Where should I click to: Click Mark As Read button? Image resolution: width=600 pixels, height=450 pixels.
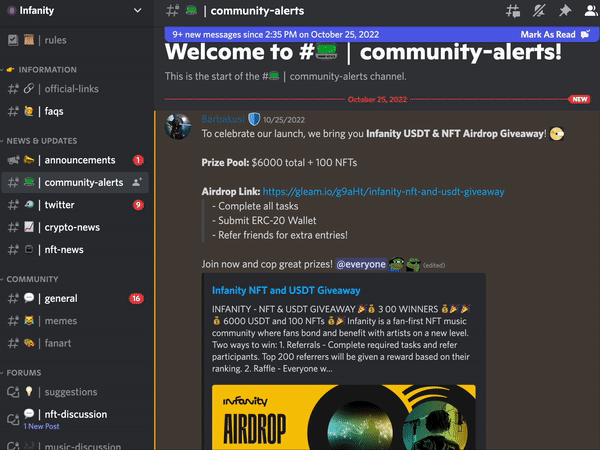click(x=555, y=34)
